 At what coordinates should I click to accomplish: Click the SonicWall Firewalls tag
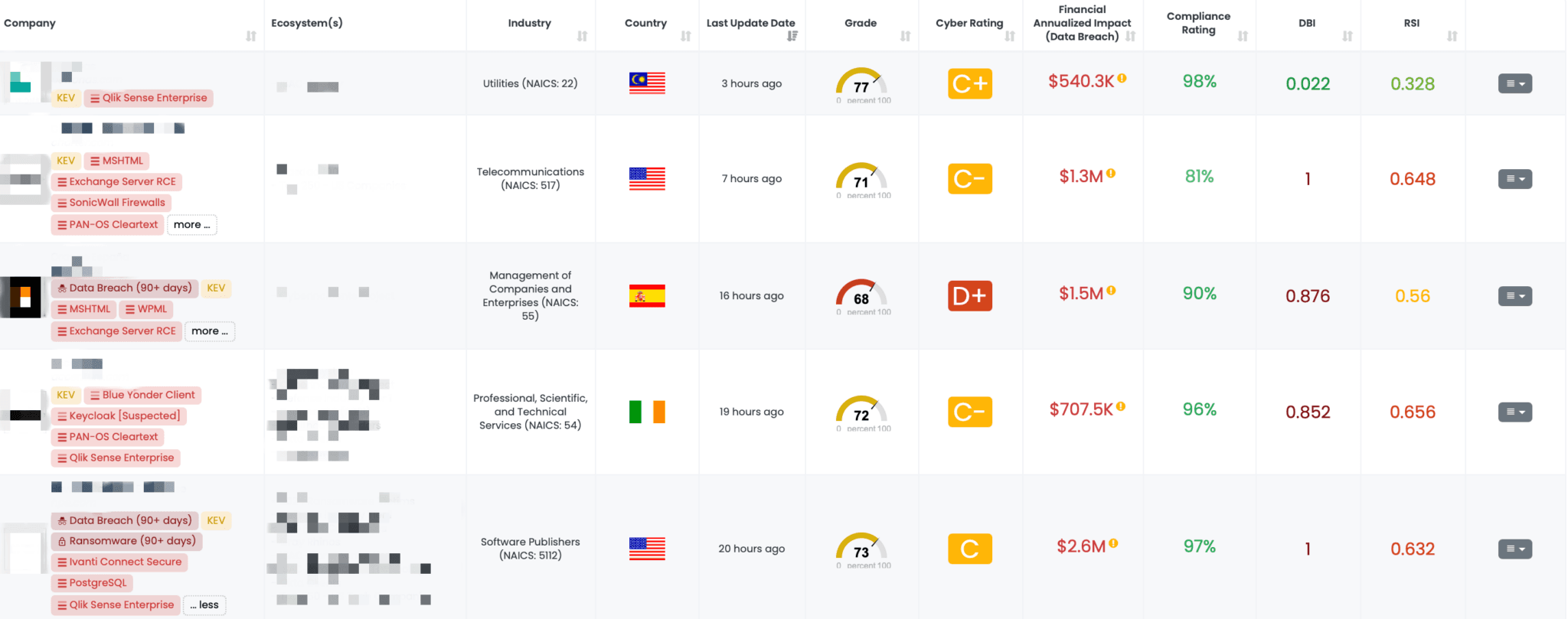point(111,203)
